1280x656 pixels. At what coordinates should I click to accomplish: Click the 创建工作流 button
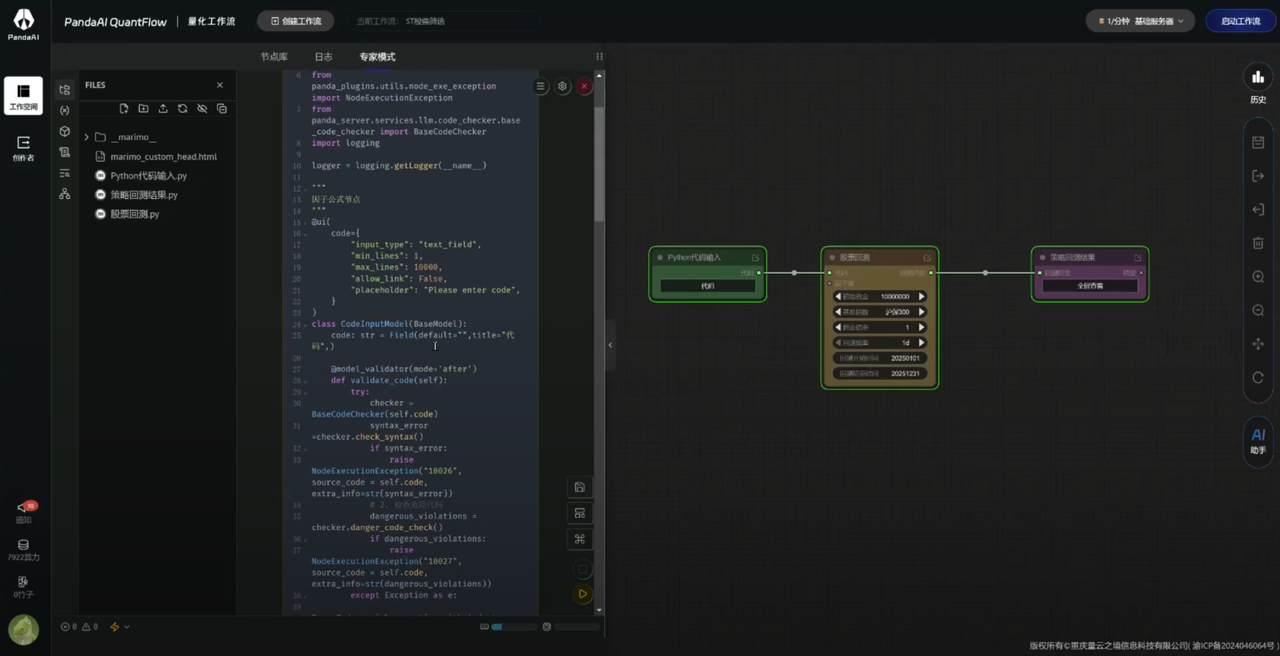(296, 21)
